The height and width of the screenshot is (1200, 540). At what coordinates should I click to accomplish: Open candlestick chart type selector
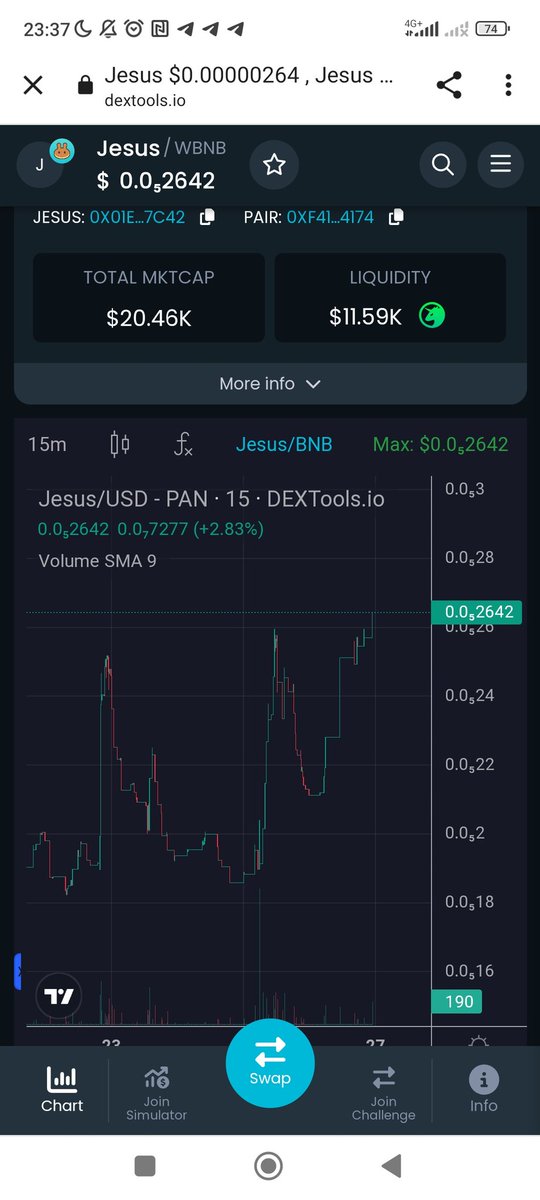click(120, 444)
